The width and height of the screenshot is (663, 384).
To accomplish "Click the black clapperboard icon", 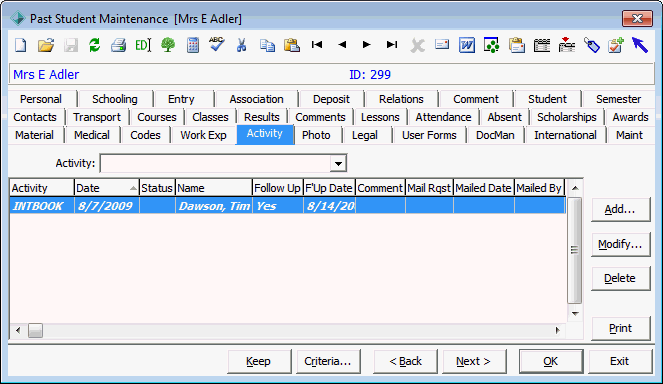I will [x=542, y=45].
